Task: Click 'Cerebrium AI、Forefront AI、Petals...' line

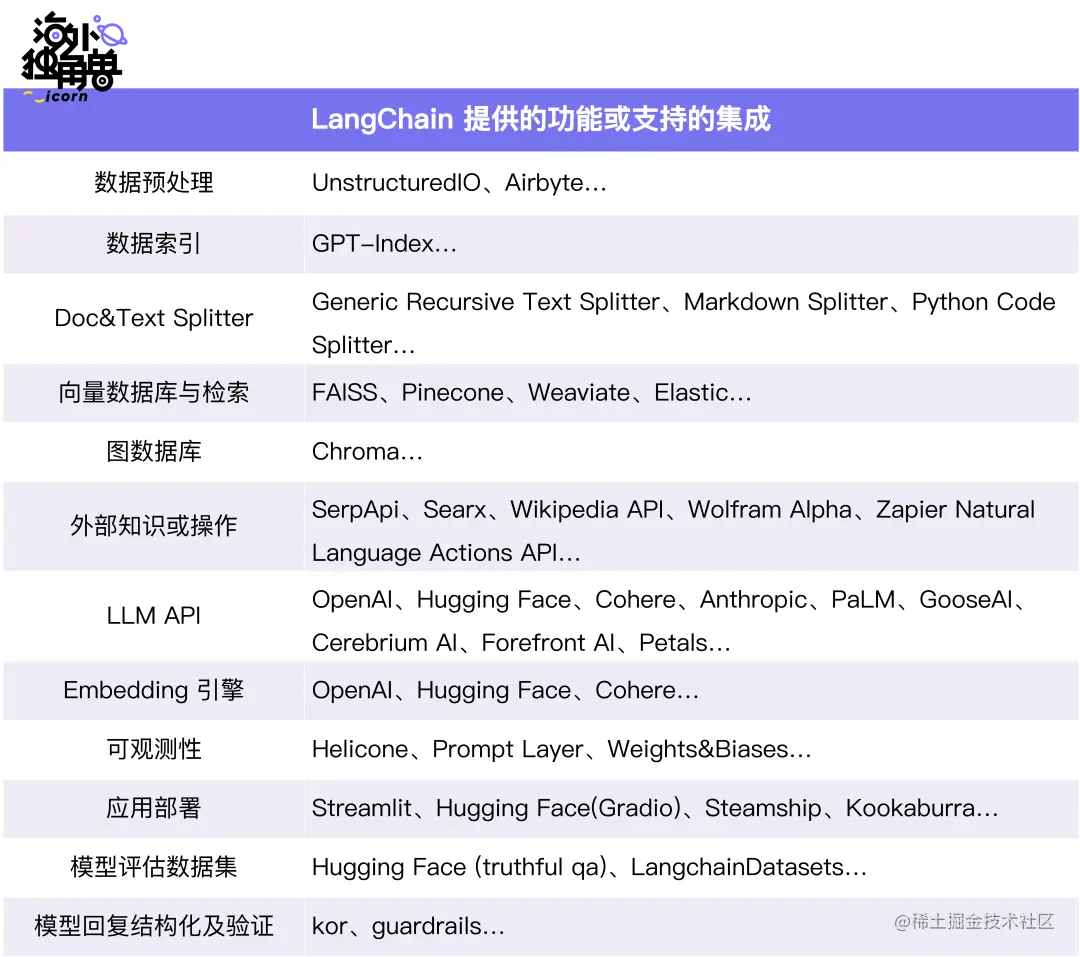Action: point(521,643)
